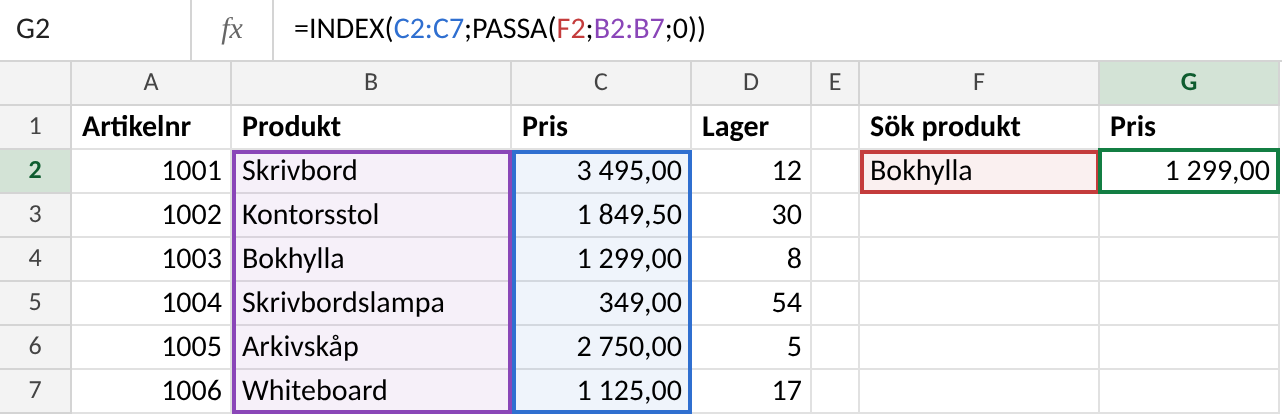Viewport: 1282px width, 414px height.
Task: Click the Artikelnr header cell
Action: tap(151, 126)
